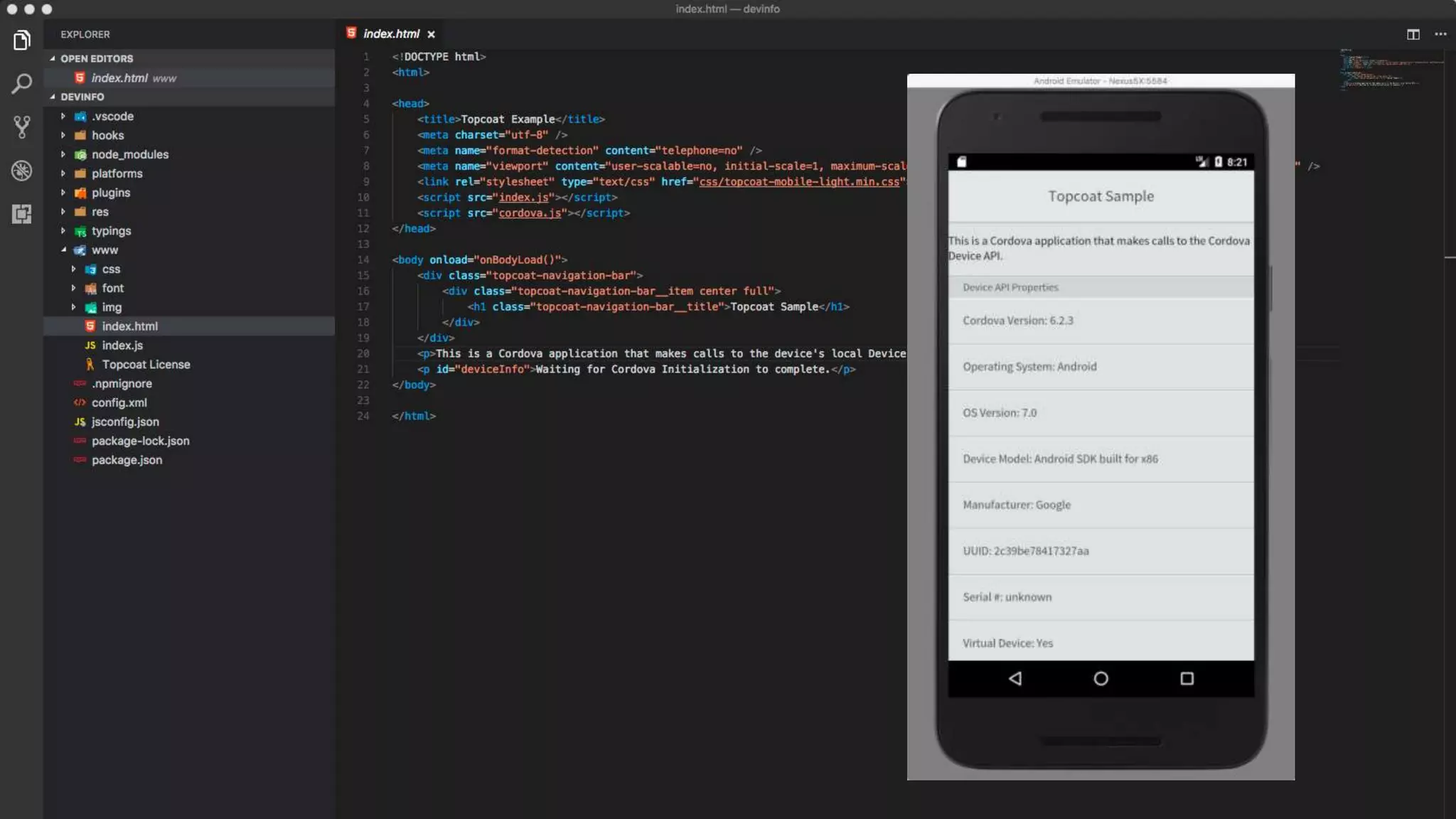
Task: Close the index.html editor tab
Action: pyautogui.click(x=431, y=34)
